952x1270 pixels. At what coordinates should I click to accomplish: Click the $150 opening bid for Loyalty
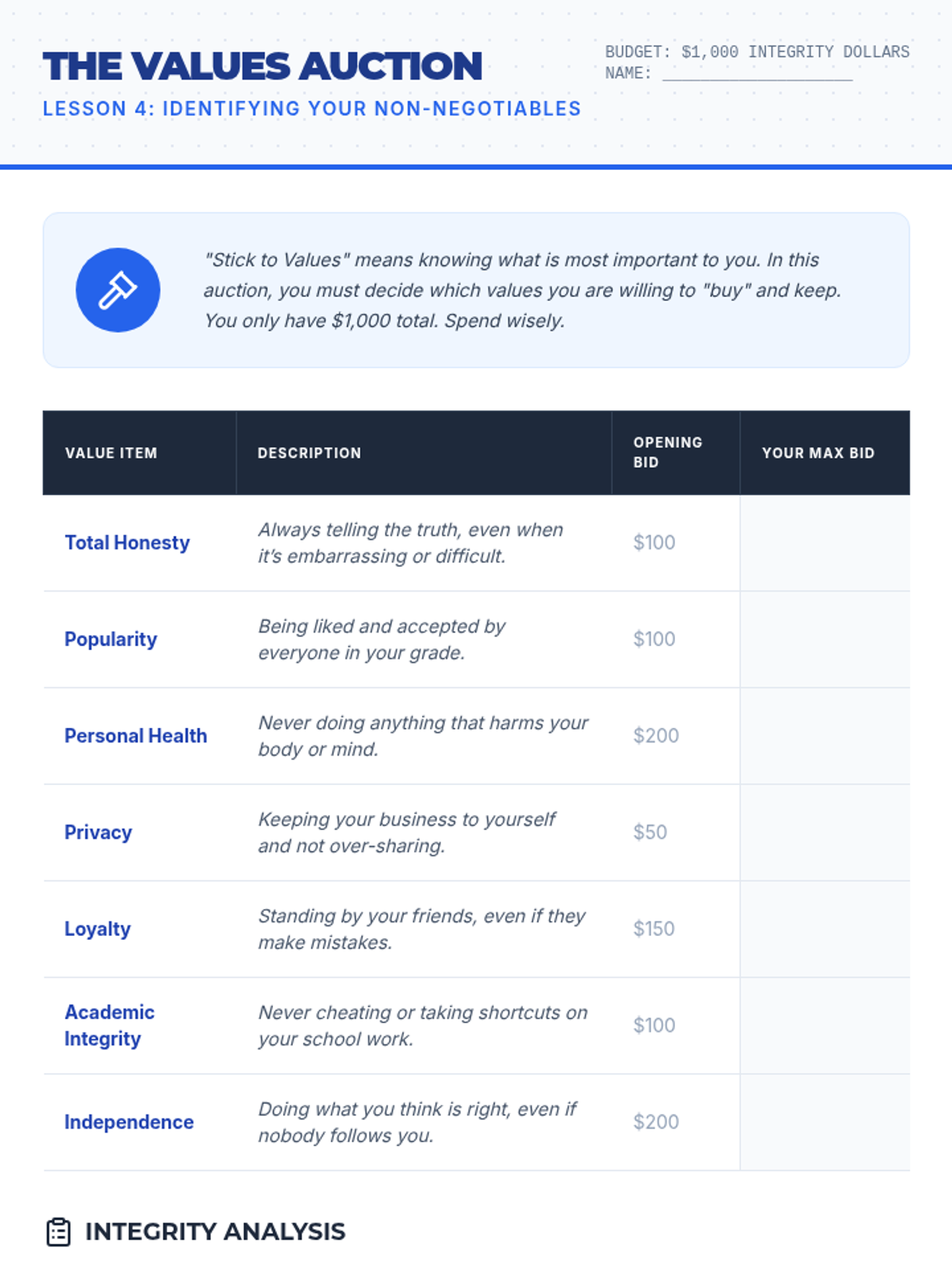(x=654, y=929)
